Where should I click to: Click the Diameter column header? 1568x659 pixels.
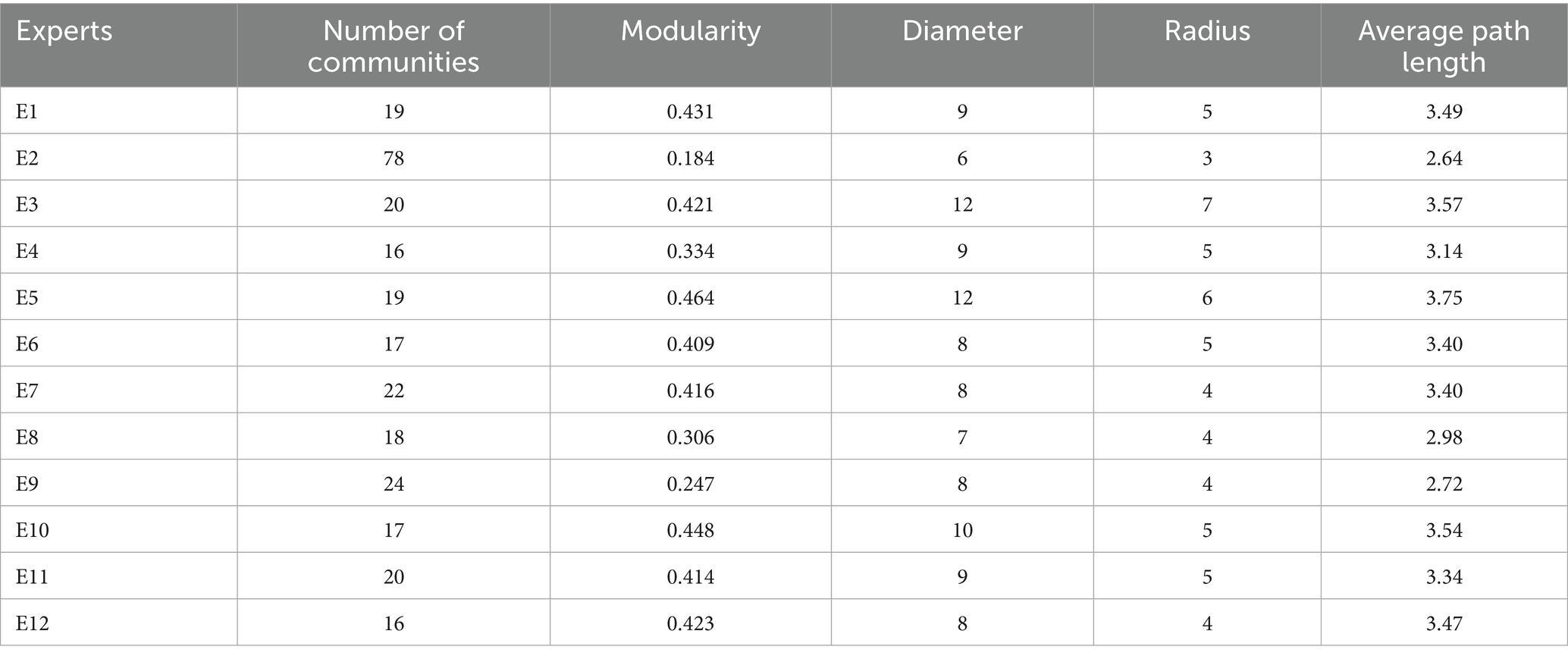pos(961,31)
